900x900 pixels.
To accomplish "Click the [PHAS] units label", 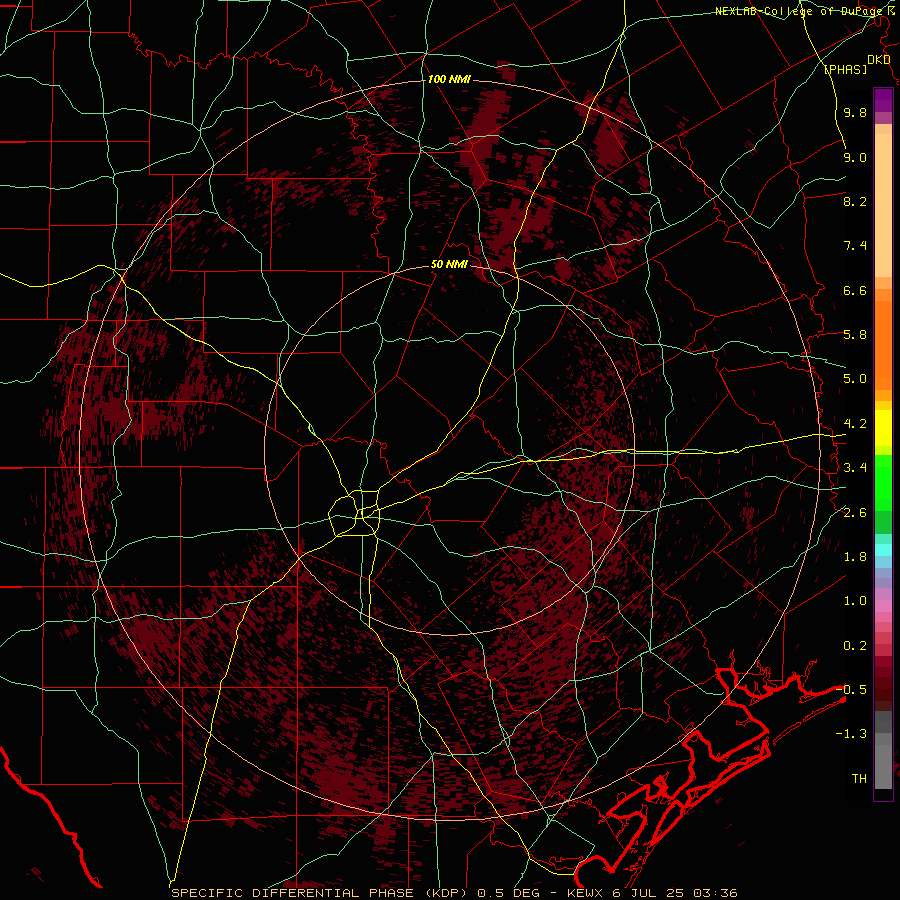I will [845, 69].
